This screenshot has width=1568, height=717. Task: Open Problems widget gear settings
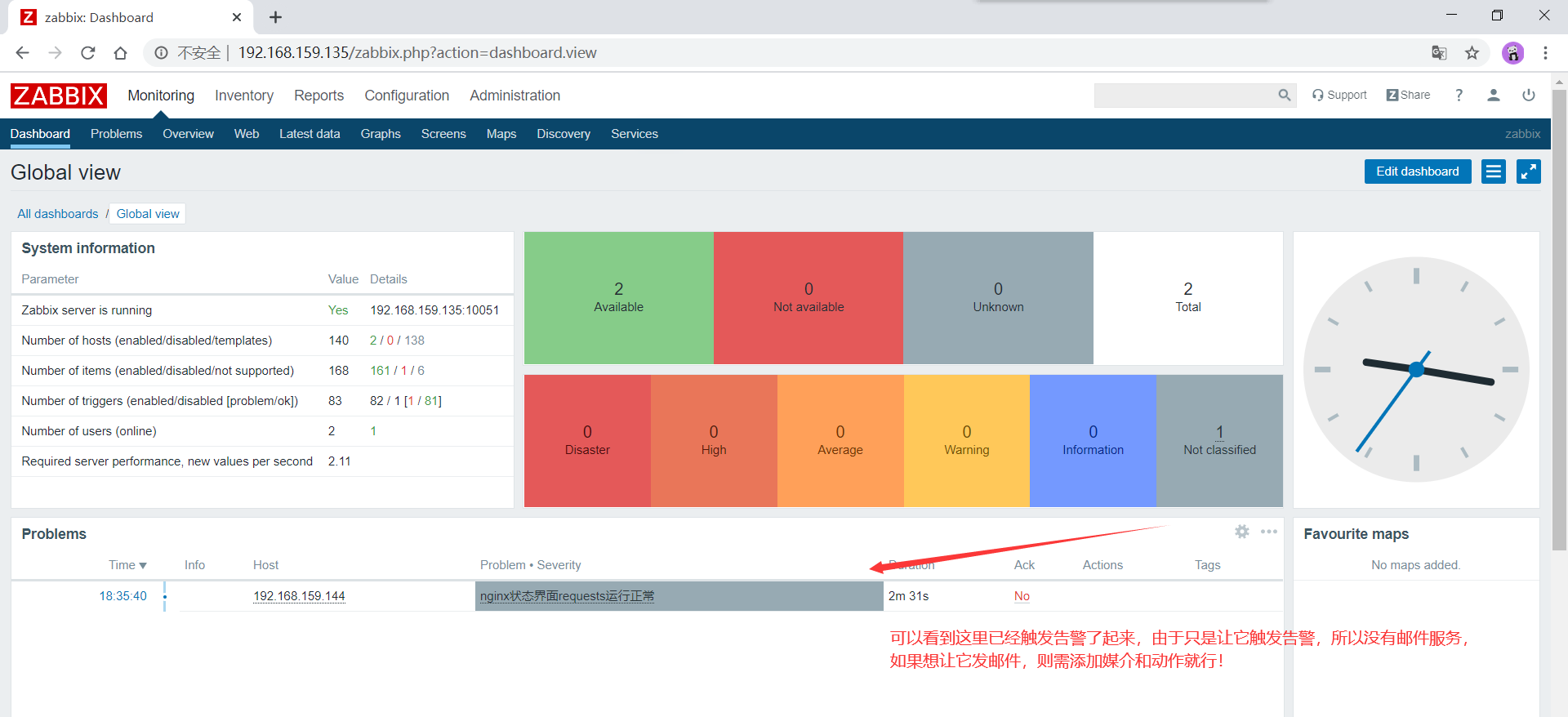pyautogui.click(x=1242, y=532)
